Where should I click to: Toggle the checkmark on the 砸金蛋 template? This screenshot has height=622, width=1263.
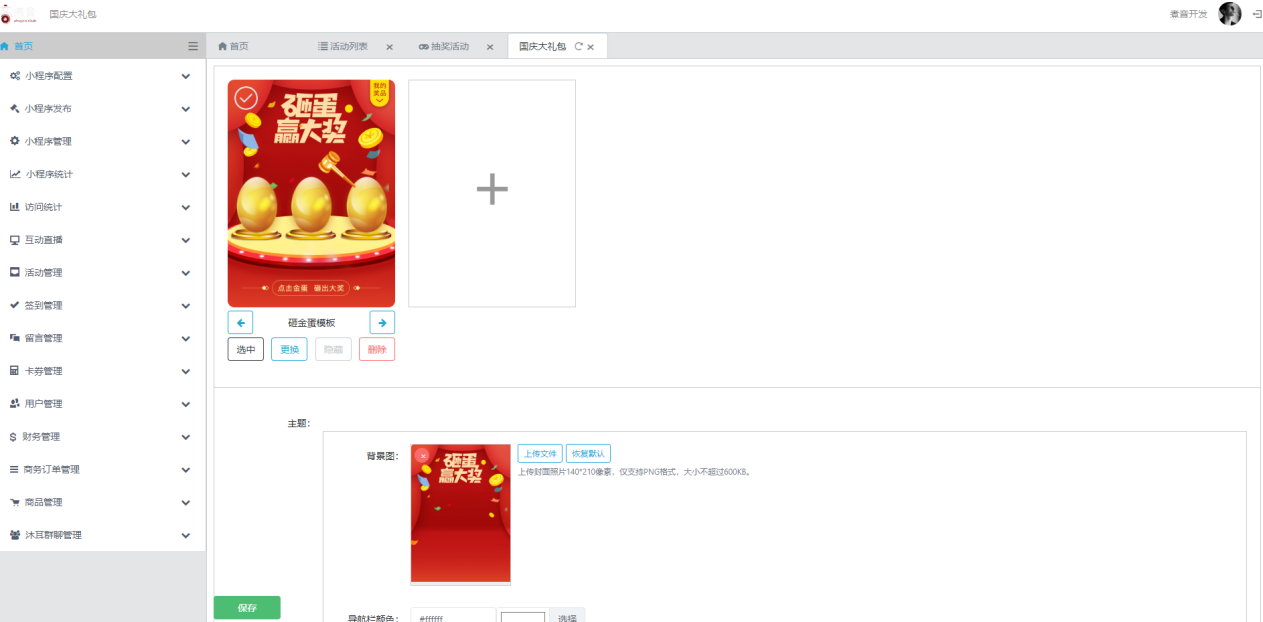(x=246, y=97)
